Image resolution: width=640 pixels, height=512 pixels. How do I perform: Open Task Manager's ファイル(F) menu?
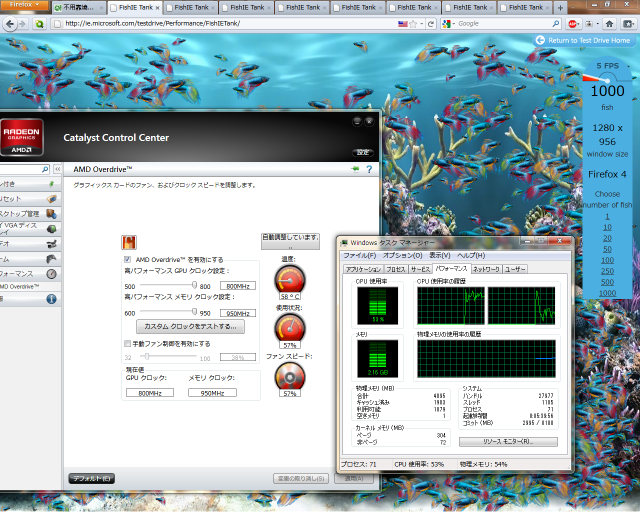click(x=359, y=255)
